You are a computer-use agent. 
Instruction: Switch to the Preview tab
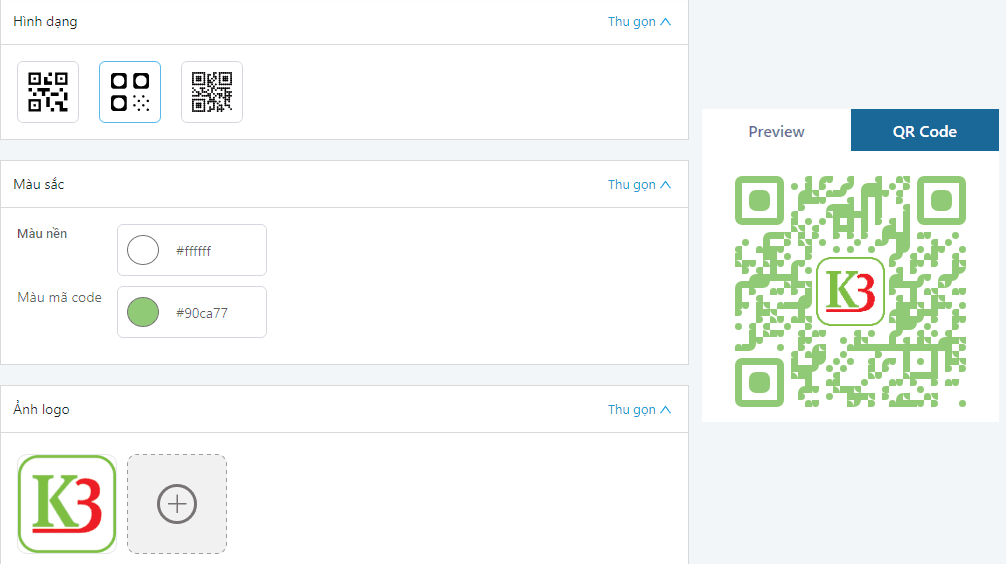tap(776, 131)
